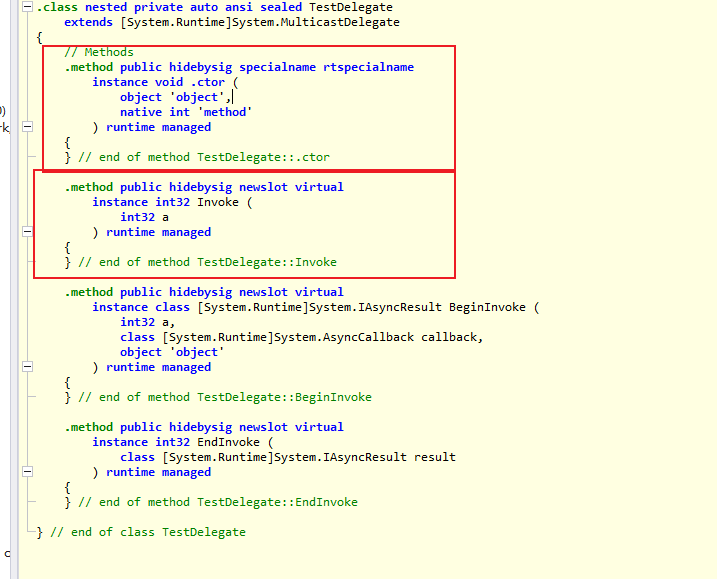Viewport: 717px width, 579px height.
Task: Click the '// Methods' comment
Action: (99, 52)
